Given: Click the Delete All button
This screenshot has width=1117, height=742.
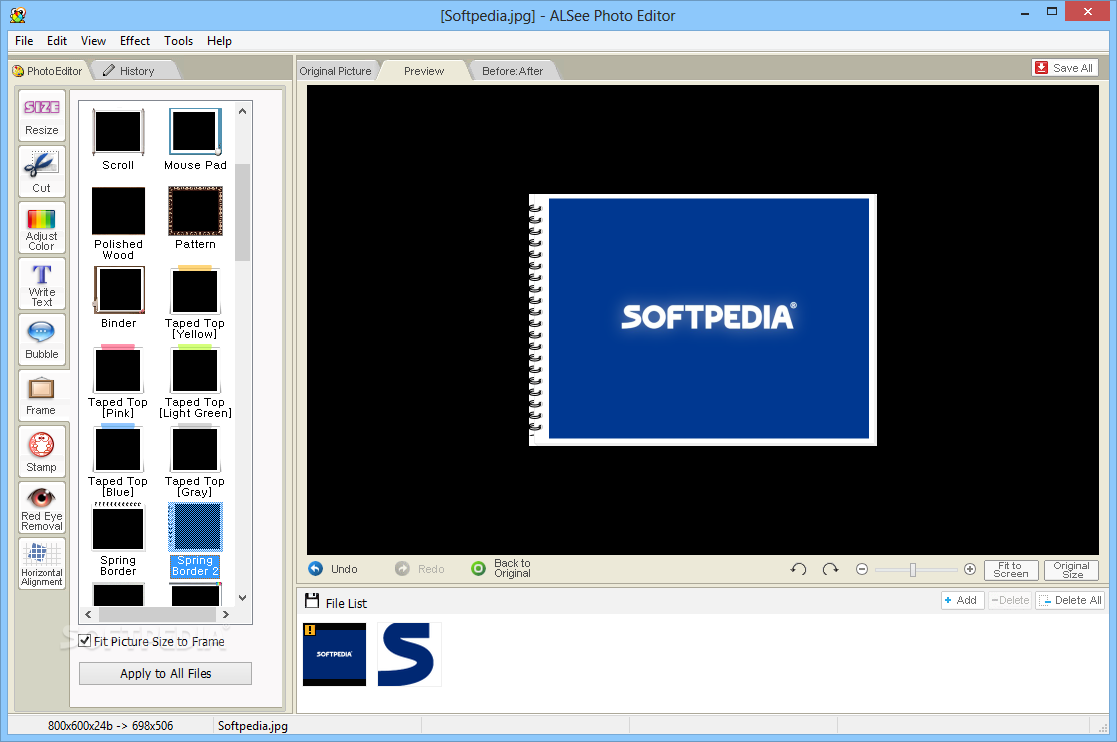Looking at the screenshot, I should 1071,600.
